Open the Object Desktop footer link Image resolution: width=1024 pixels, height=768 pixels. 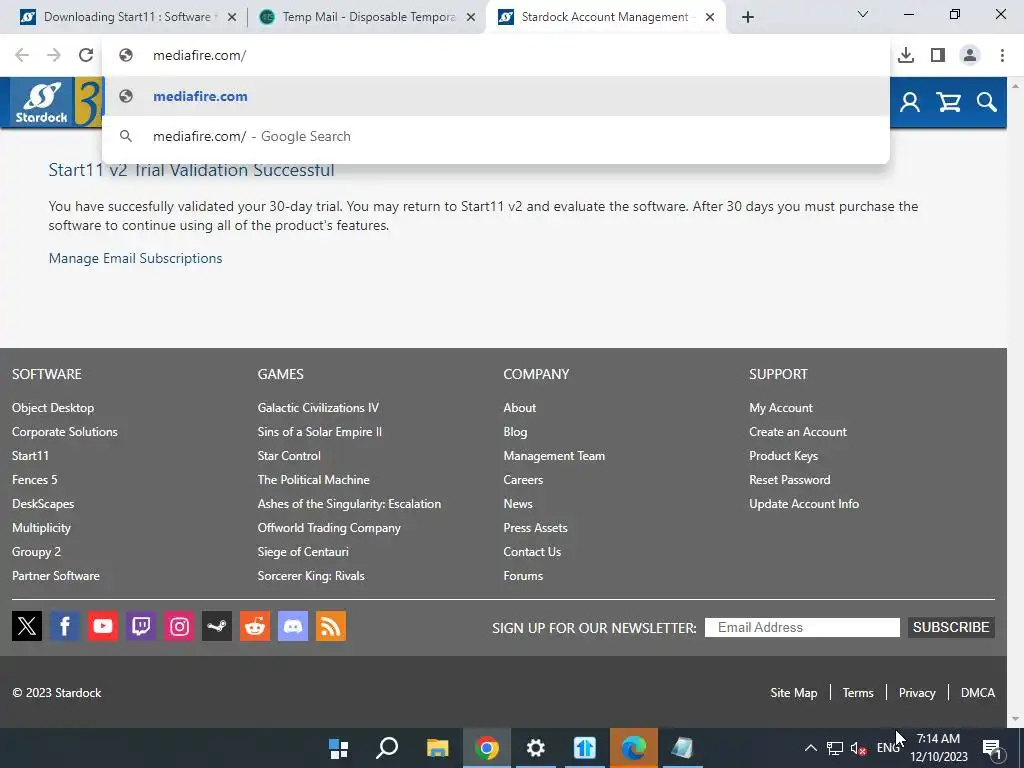53,408
